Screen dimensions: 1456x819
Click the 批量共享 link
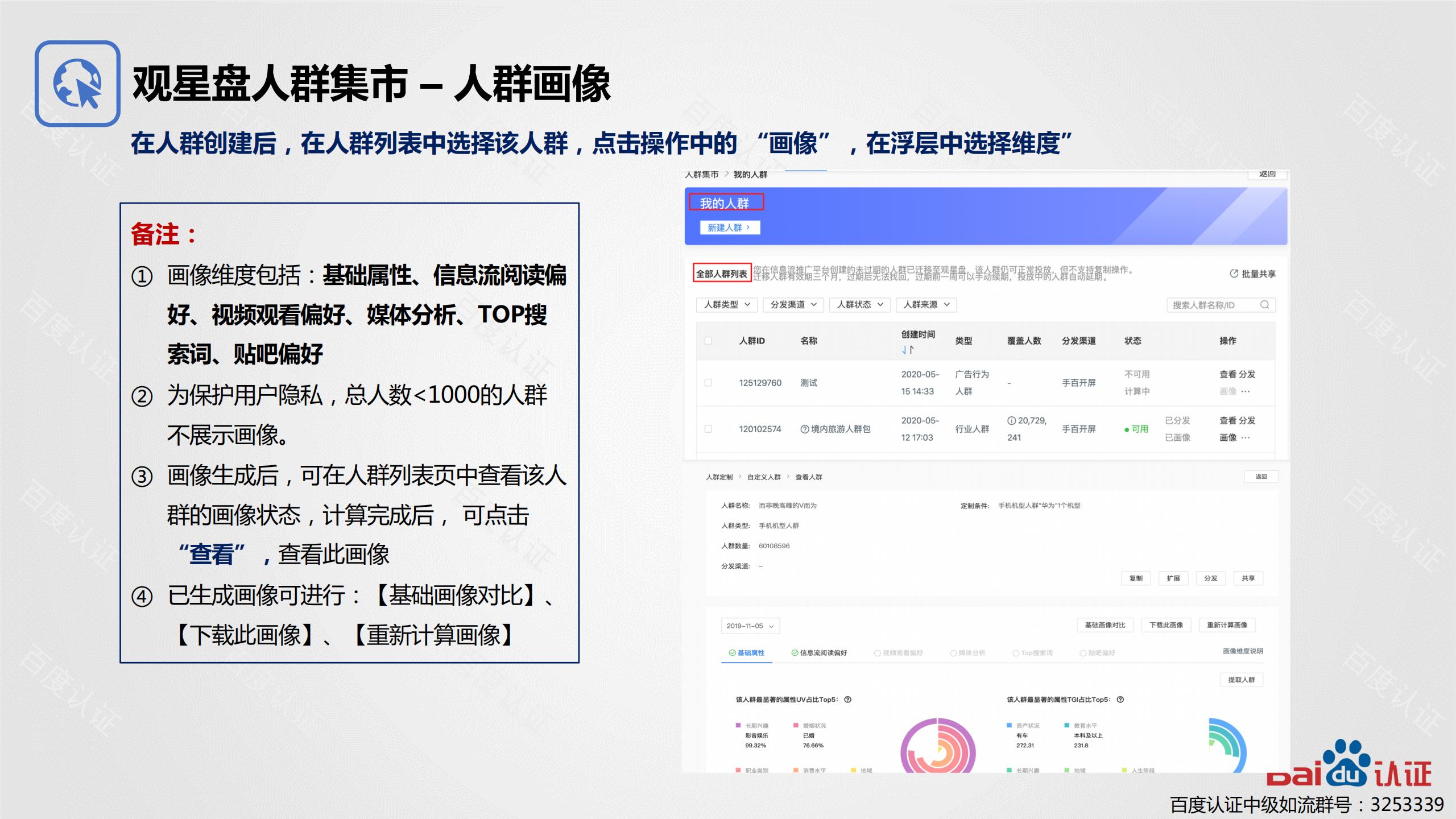(1252, 274)
